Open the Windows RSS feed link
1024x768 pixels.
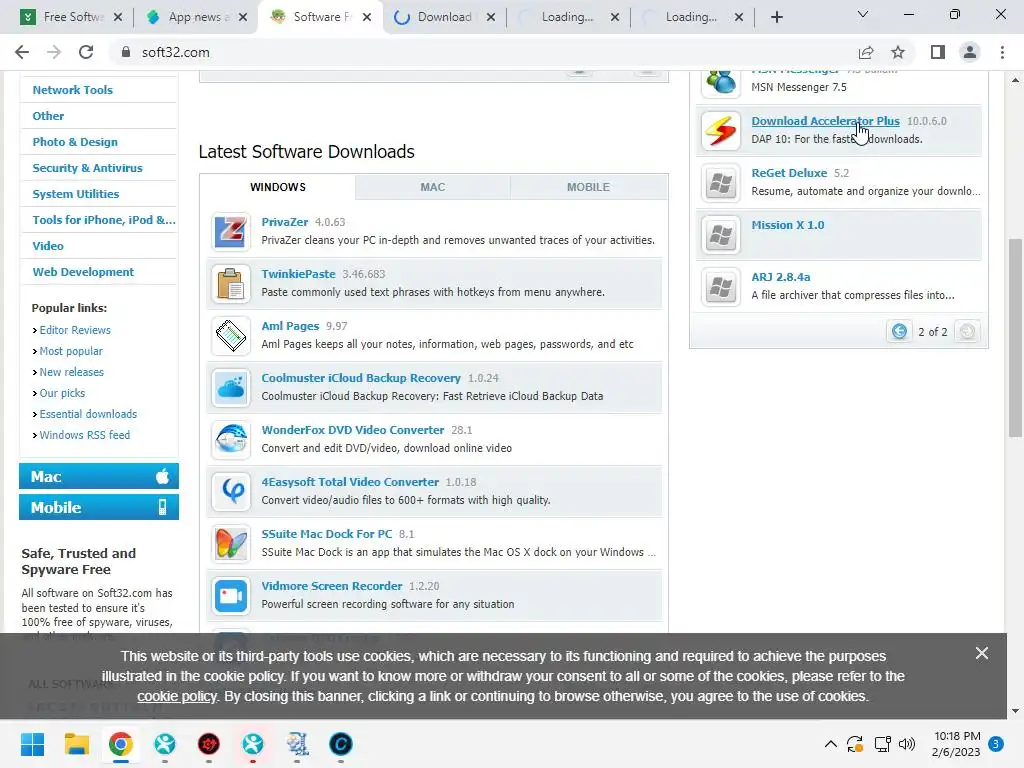click(85, 434)
